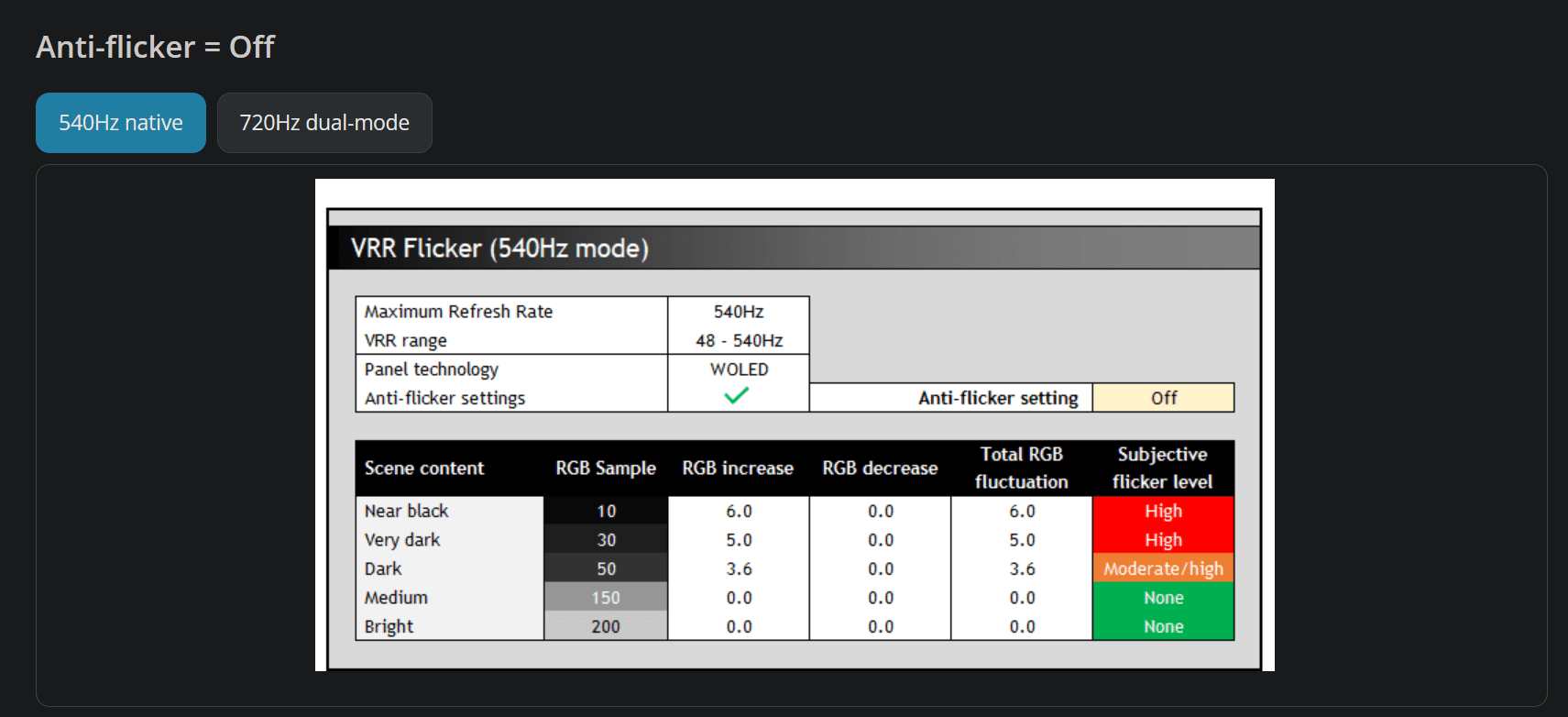Click the WOLED panel technology value

[x=739, y=370]
